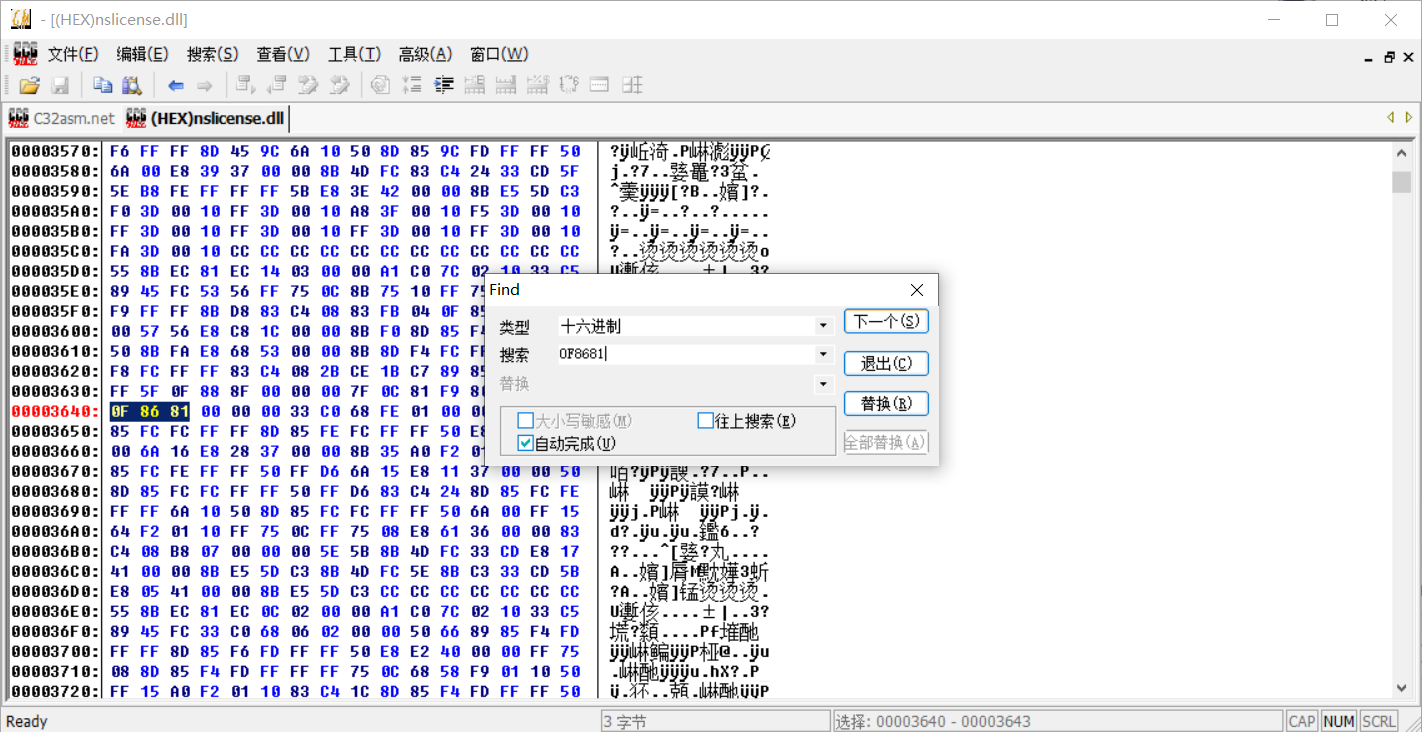The height and width of the screenshot is (732, 1422).
Task: Click the ruler icon marked with B
Action: pos(475,85)
